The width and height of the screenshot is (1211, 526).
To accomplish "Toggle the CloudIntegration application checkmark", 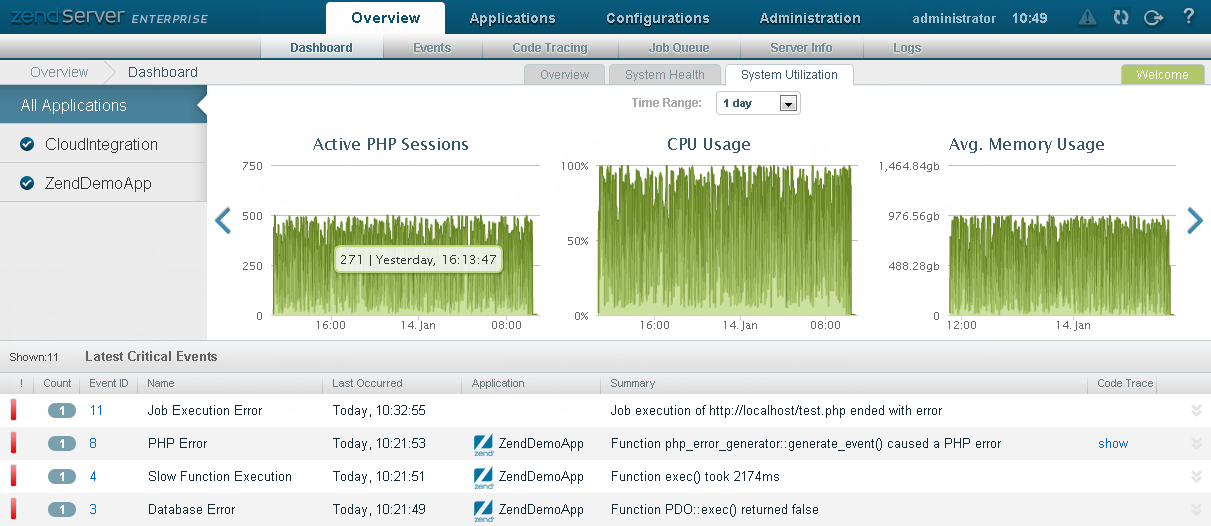I will [27, 145].
